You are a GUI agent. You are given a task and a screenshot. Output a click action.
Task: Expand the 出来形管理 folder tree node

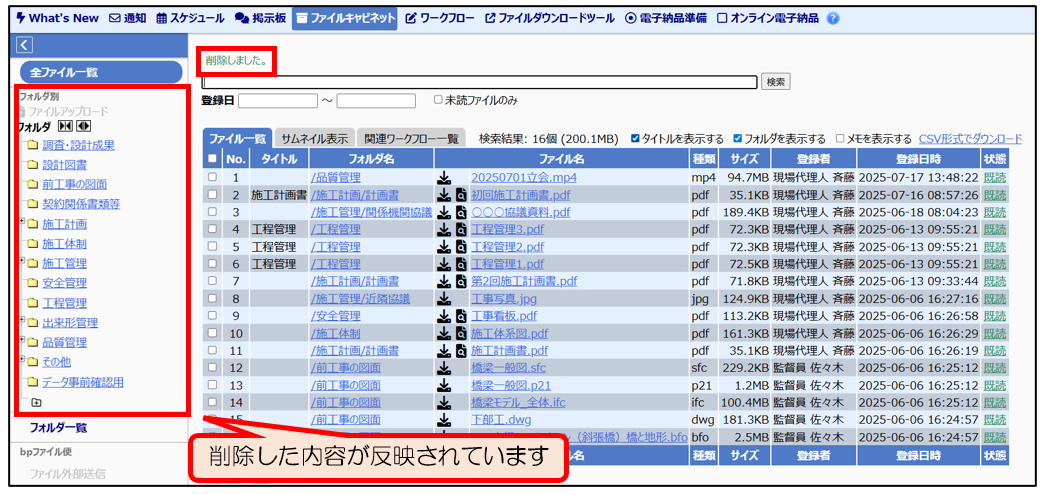coord(22,321)
